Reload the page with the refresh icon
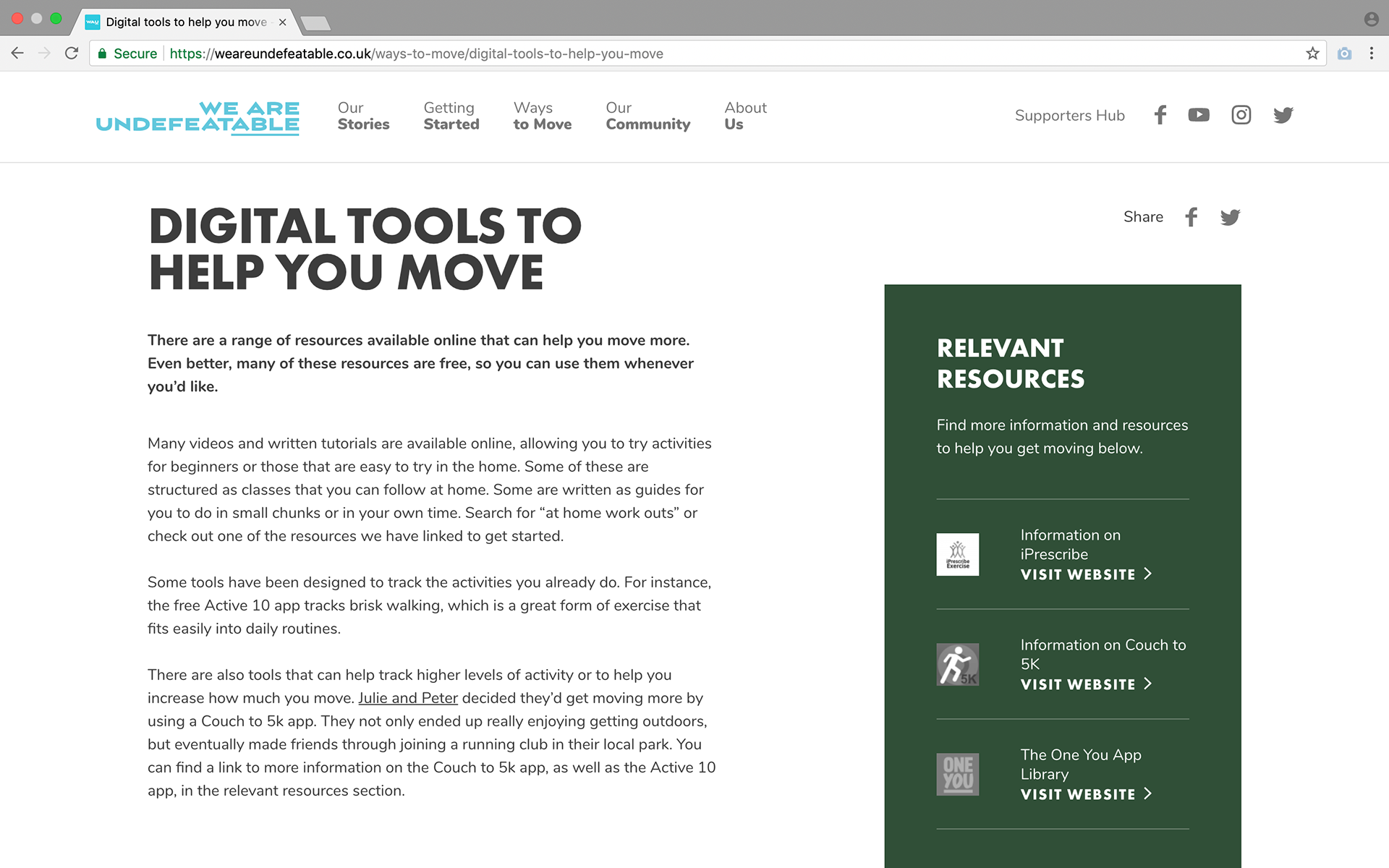1389x868 pixels. pos(72,54)
